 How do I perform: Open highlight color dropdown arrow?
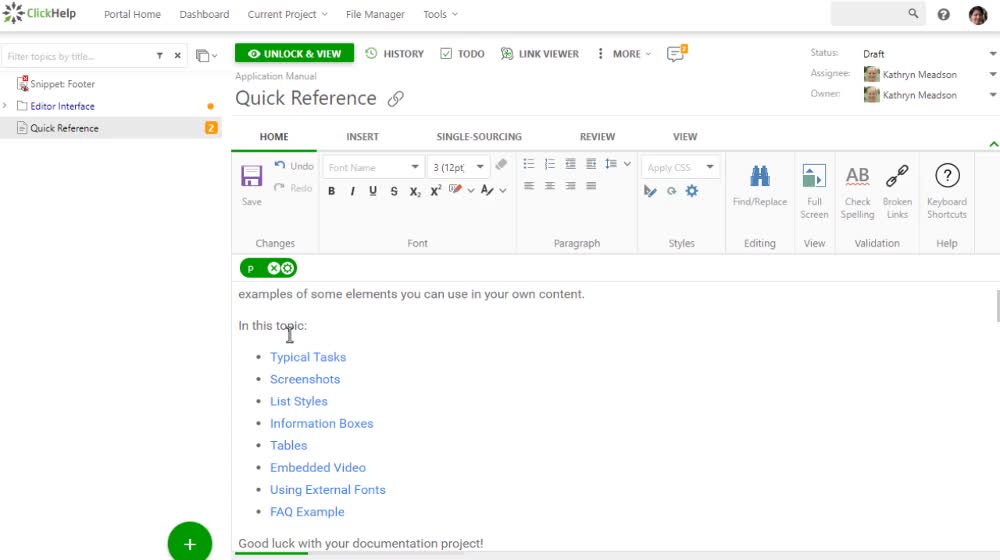(471, 190)
